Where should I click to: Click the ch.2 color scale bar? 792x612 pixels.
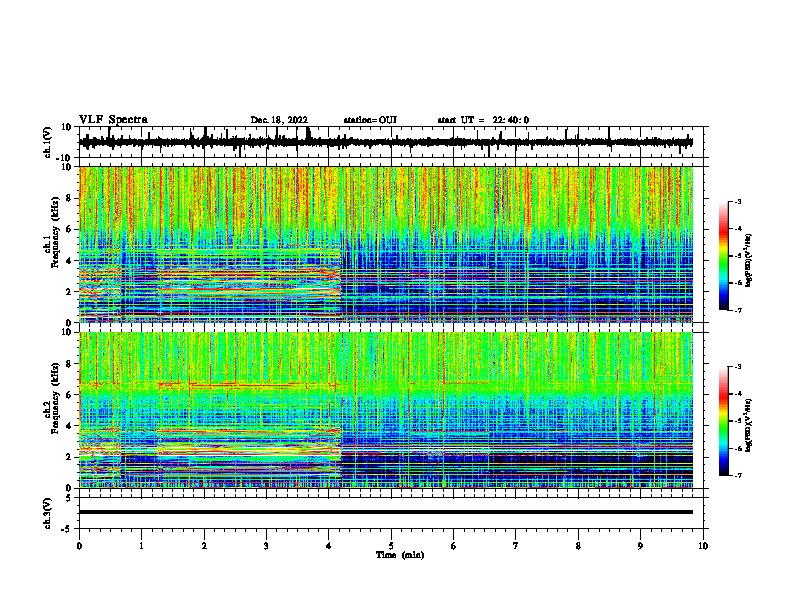click(724, 421)
